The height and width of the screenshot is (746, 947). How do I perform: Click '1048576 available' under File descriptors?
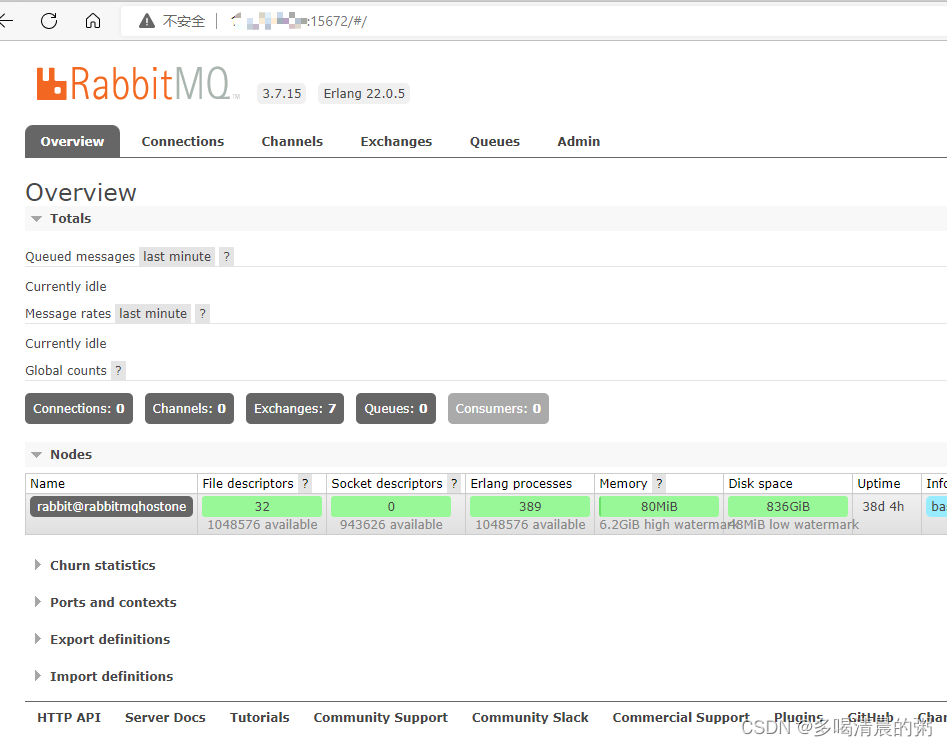pos(262,524)
